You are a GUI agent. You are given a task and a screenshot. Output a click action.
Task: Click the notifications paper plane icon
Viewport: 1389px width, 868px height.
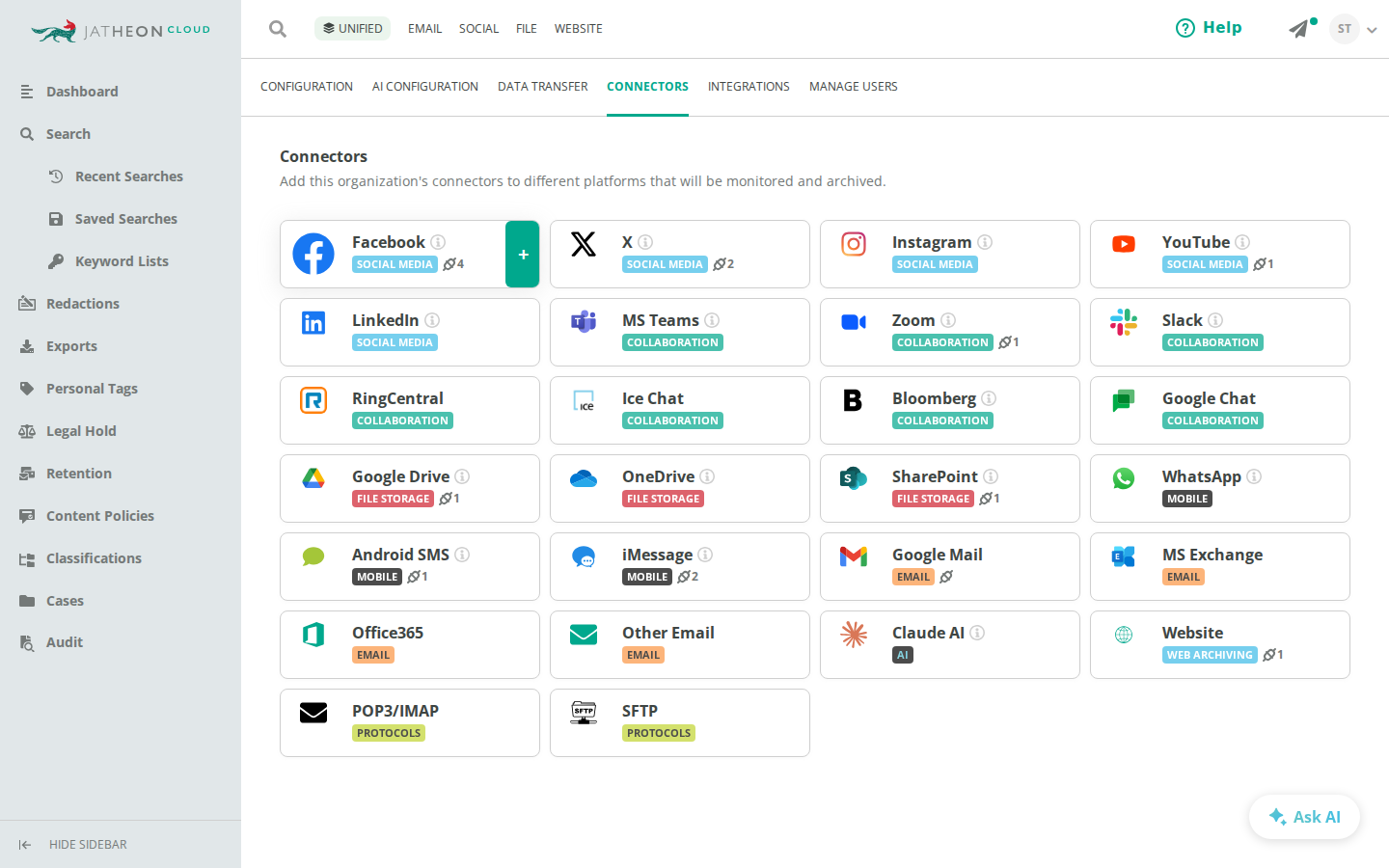(1299, 29)
